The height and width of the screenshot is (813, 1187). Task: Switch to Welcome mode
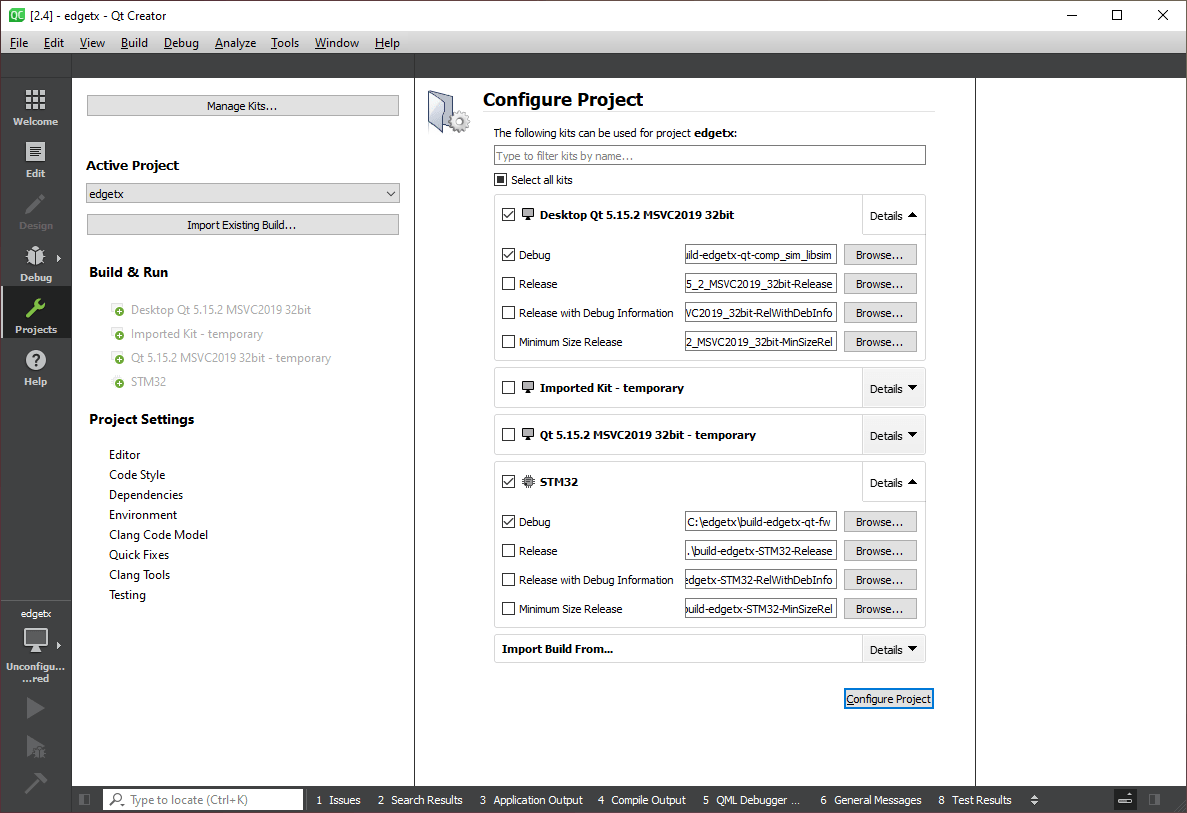[35, 105]
